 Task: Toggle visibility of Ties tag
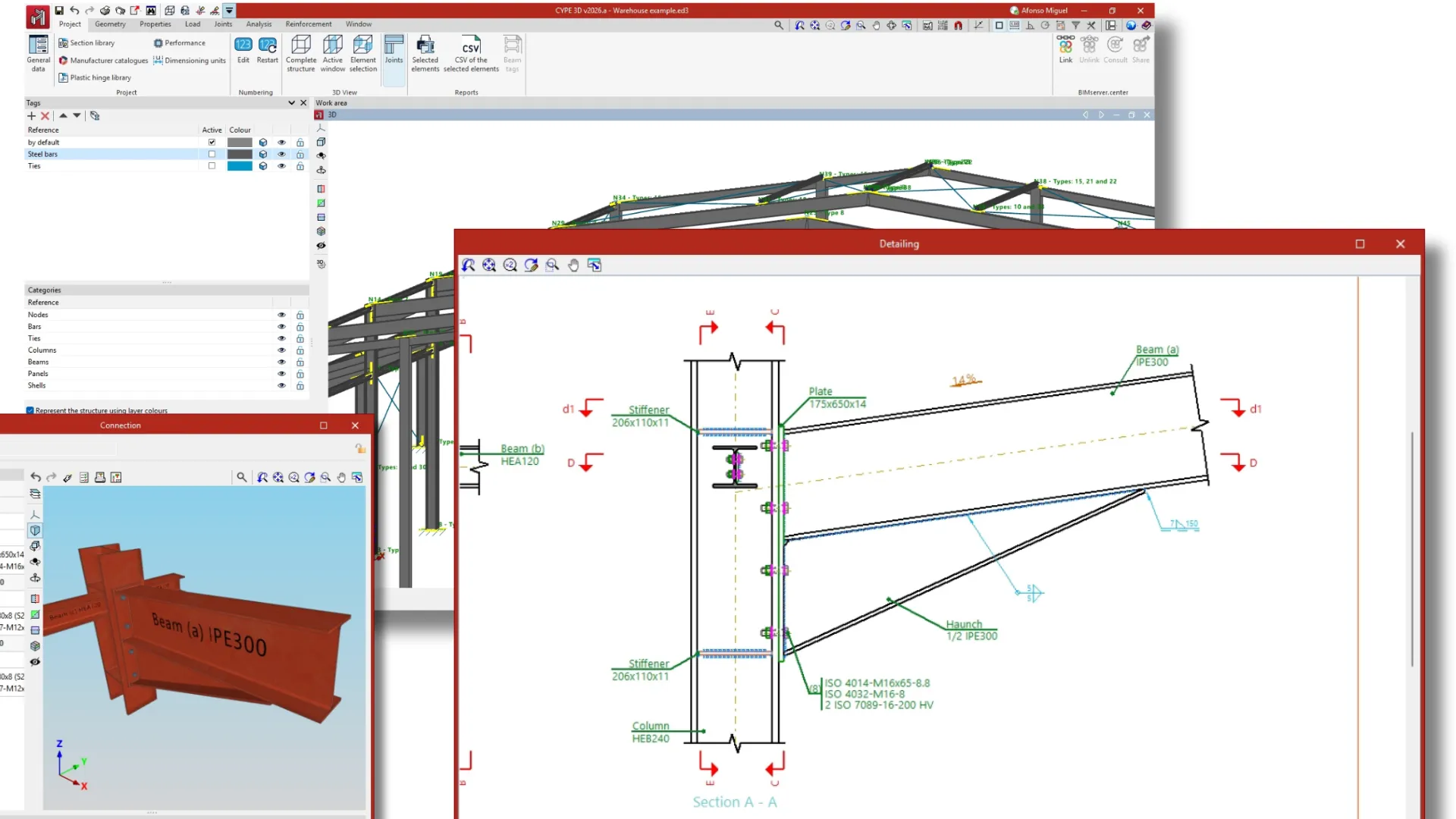[x=281, y=166]
